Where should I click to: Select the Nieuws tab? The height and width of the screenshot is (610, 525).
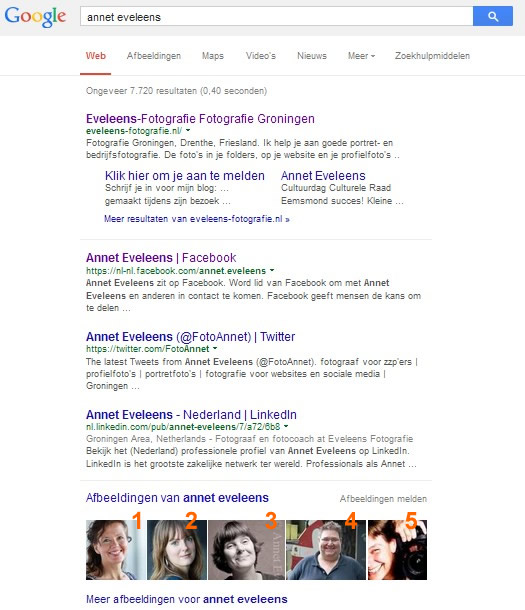pos(312,56)
